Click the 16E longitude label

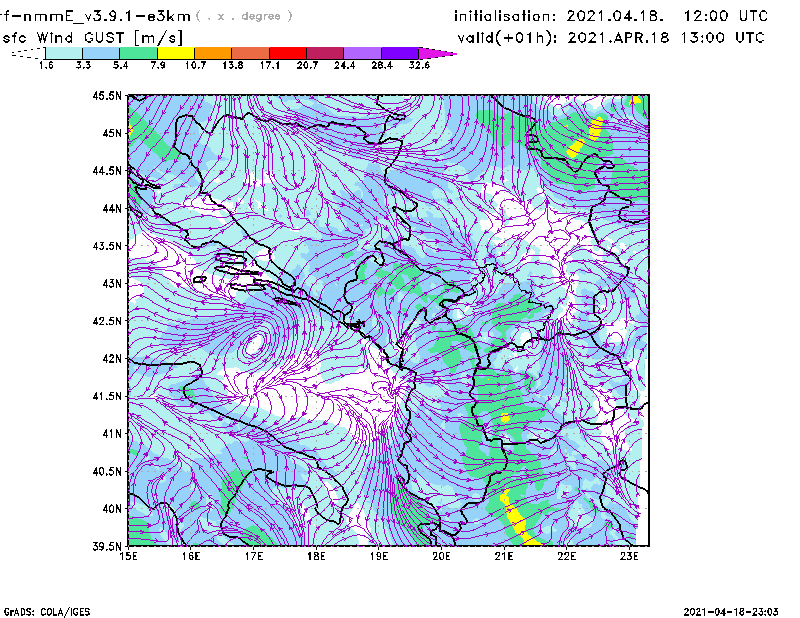click(191, 556)
